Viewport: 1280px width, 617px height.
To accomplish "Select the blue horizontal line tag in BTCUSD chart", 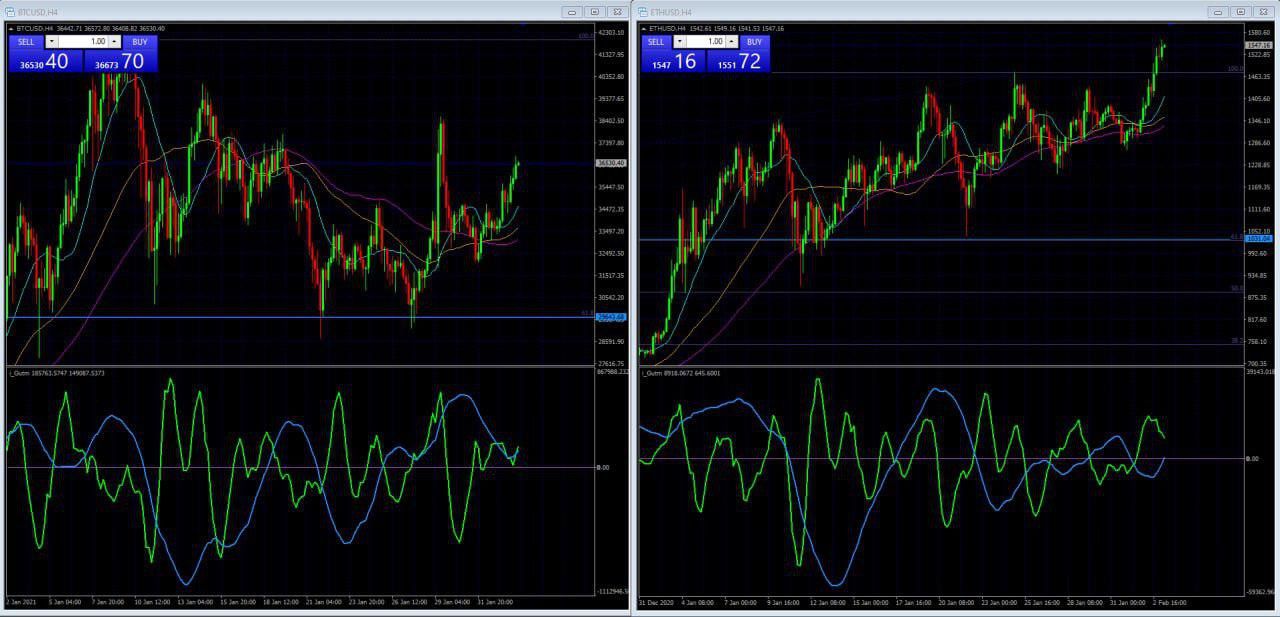I will [611, 317].
